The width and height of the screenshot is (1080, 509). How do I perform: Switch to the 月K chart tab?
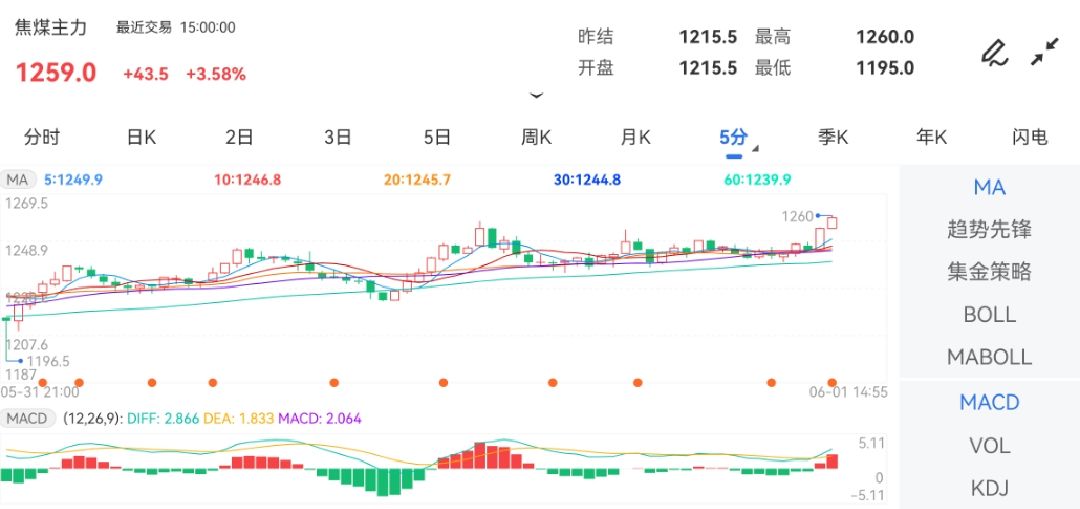point(635,137)
